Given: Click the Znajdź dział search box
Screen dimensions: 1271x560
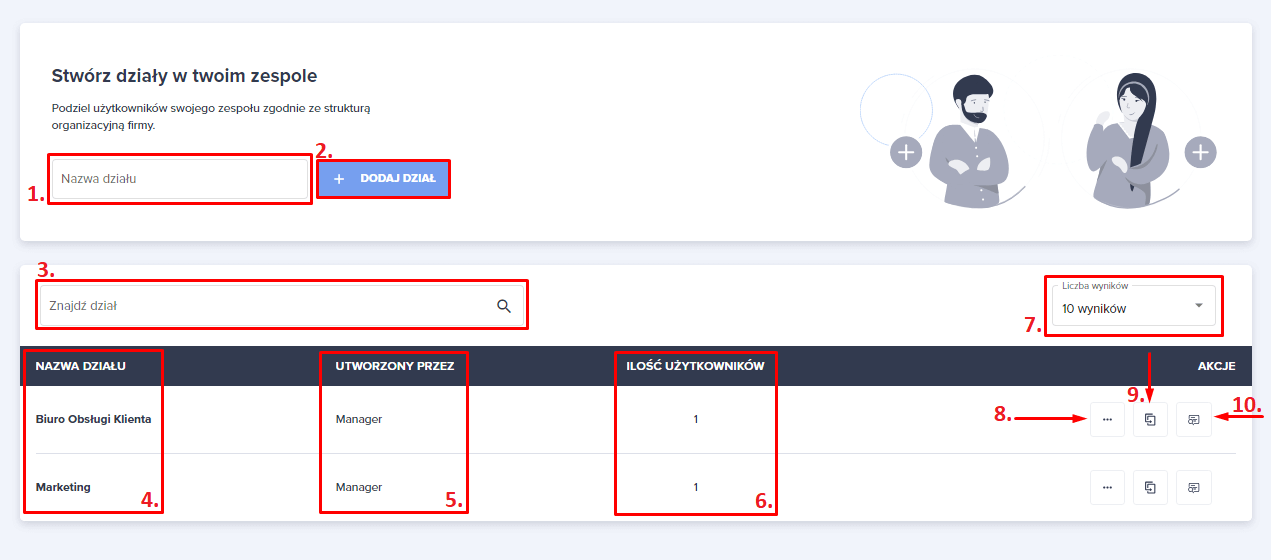Looking at the screenshot, I should pos(265,306).
